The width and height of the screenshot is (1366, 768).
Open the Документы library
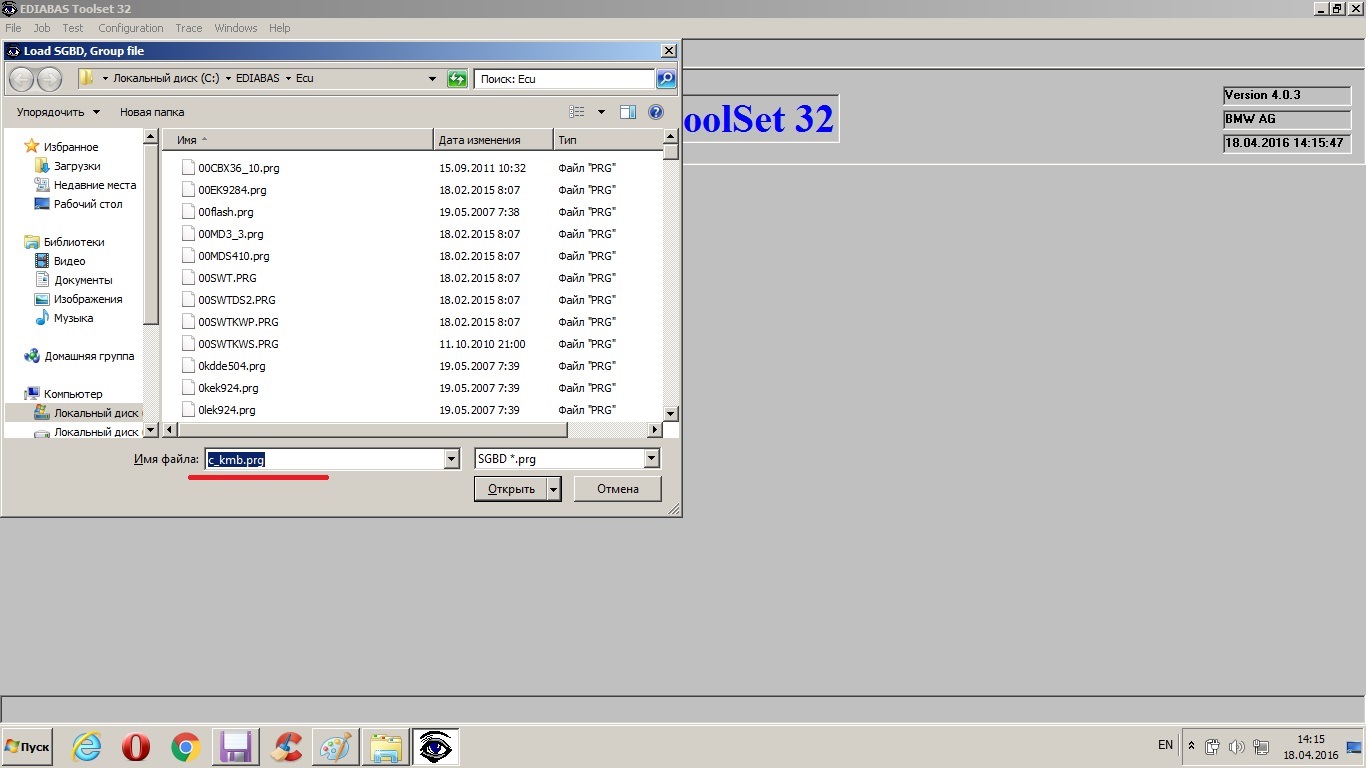pos(73,280)
